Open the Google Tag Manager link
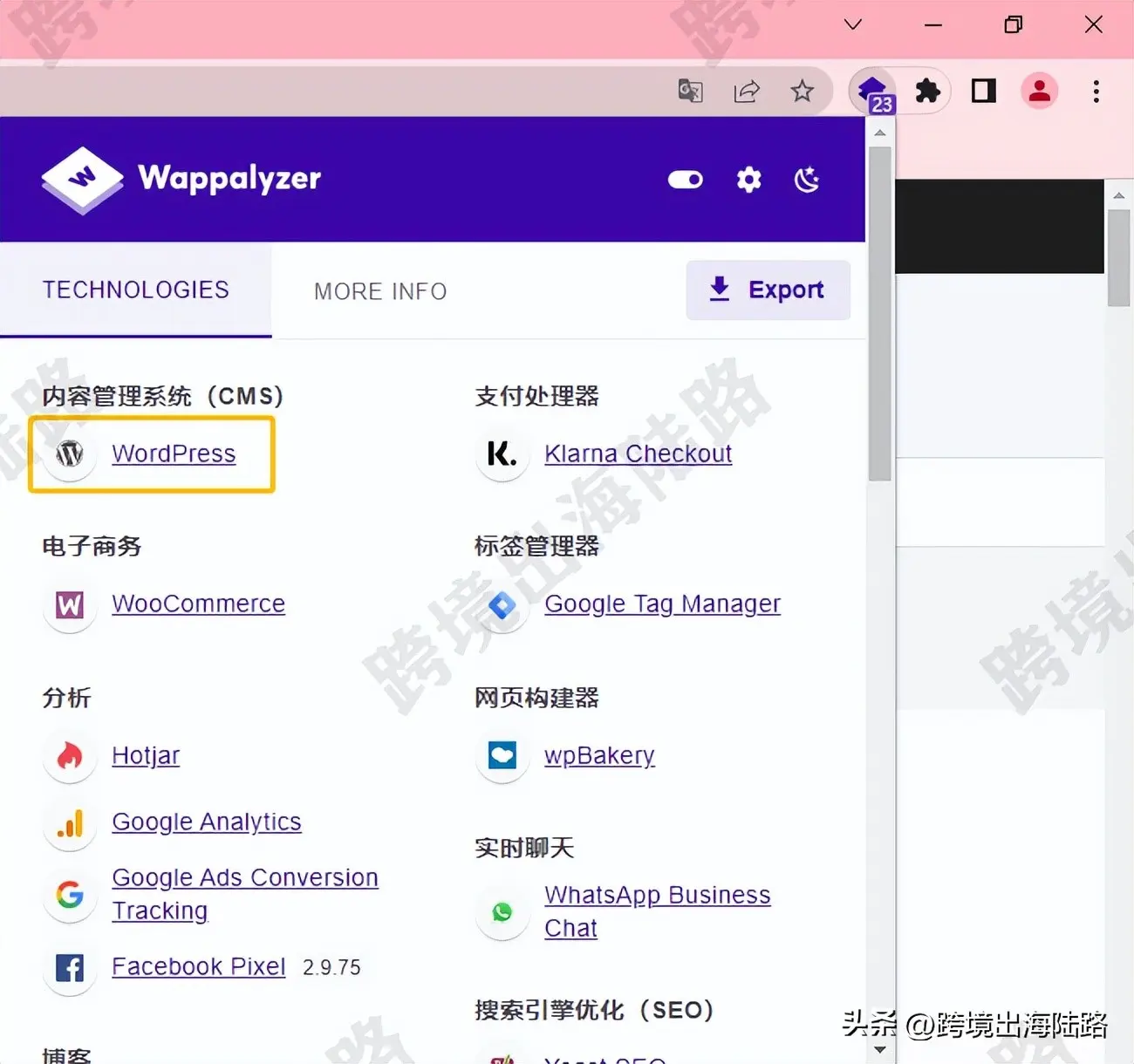 click(662, 604)
